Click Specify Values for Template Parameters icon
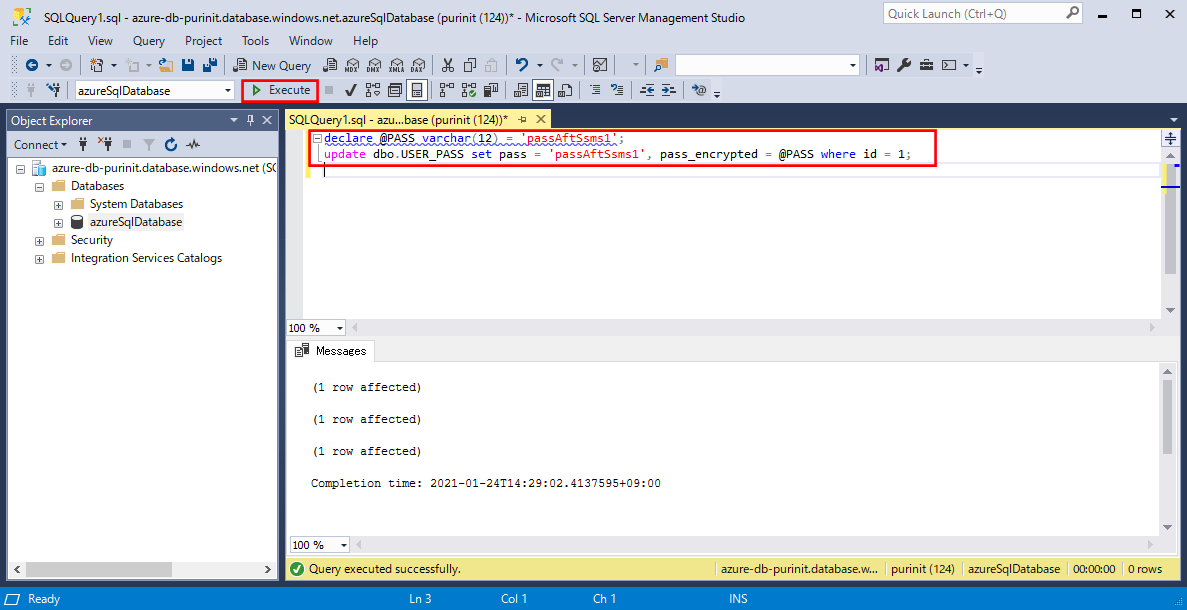Viewport: 1187px width, 610px height. (x=699, y=90)
